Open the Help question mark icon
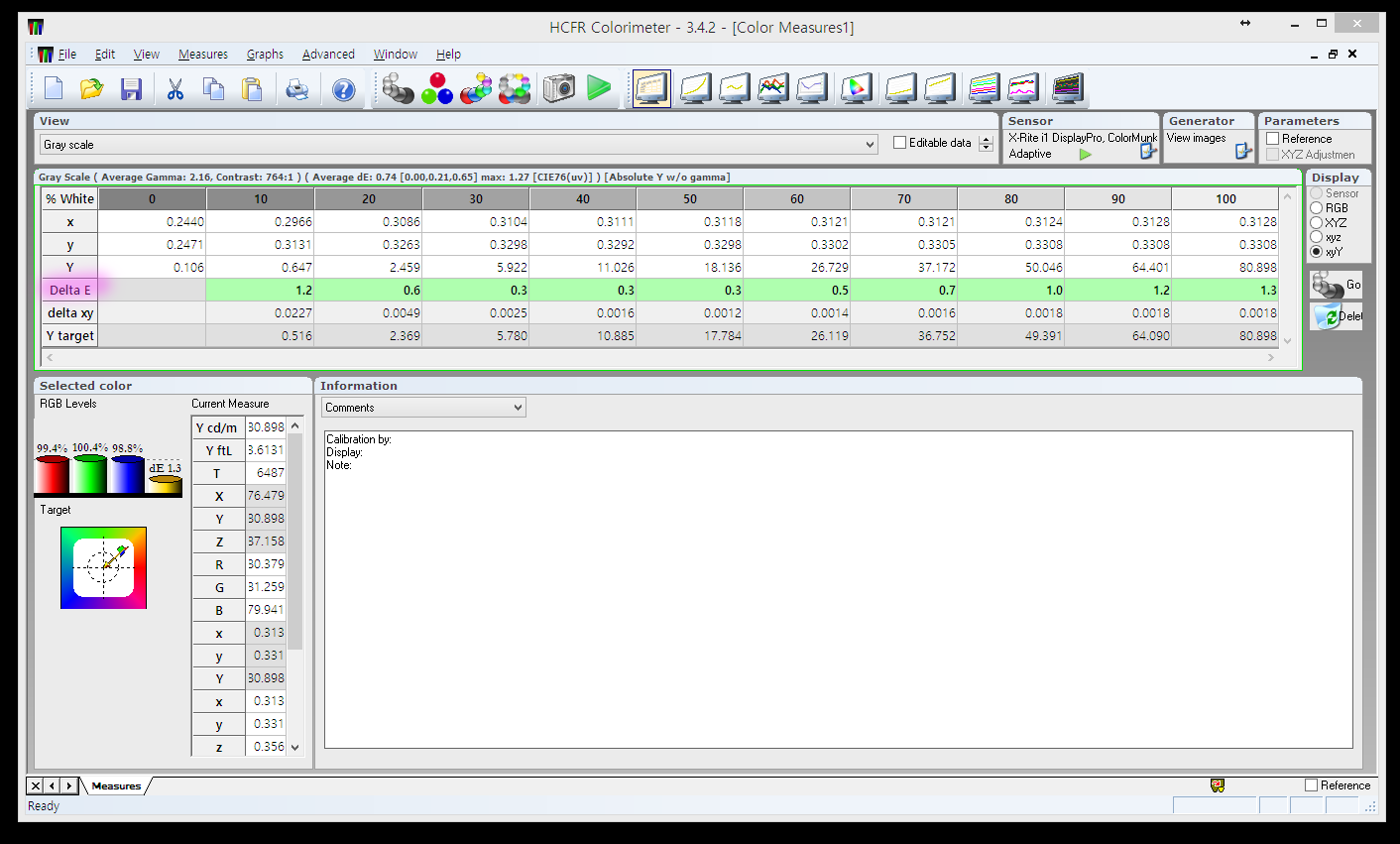Viewport: 1400px width, 844px height. (343, 90)
